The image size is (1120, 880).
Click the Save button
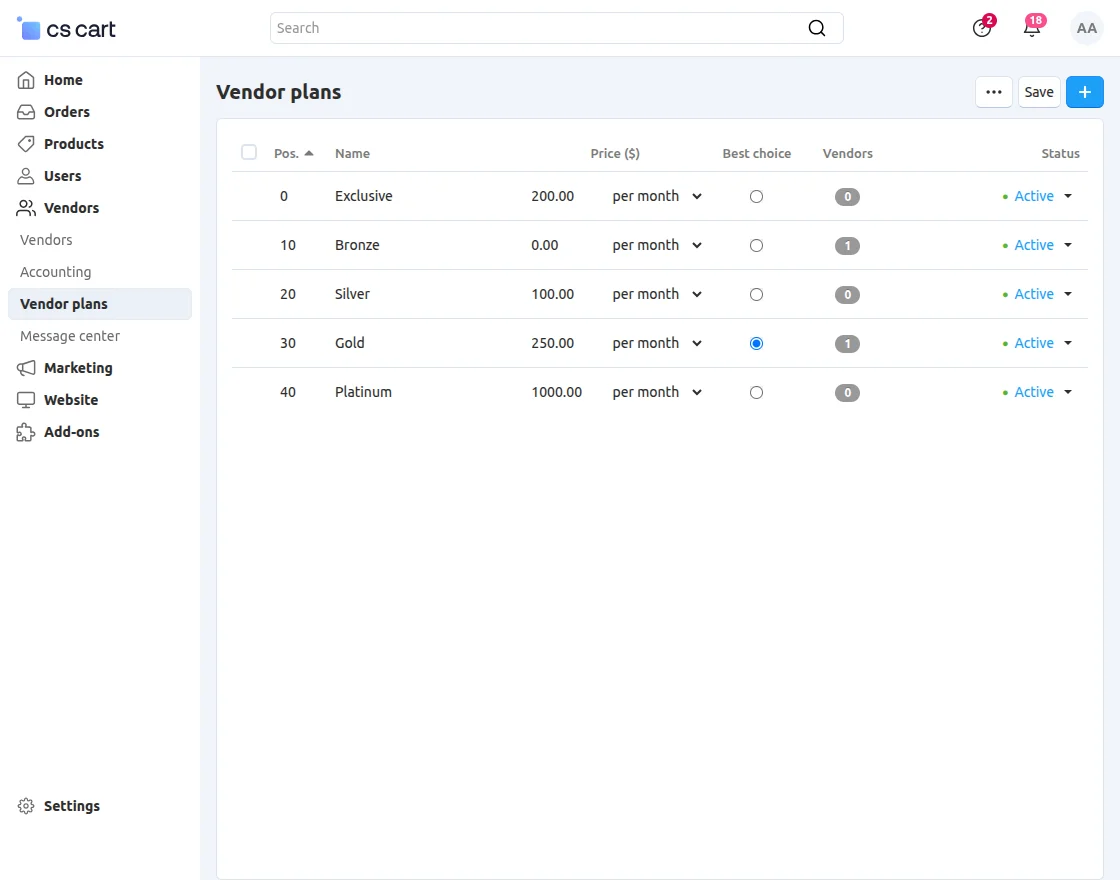point(1039,92)
